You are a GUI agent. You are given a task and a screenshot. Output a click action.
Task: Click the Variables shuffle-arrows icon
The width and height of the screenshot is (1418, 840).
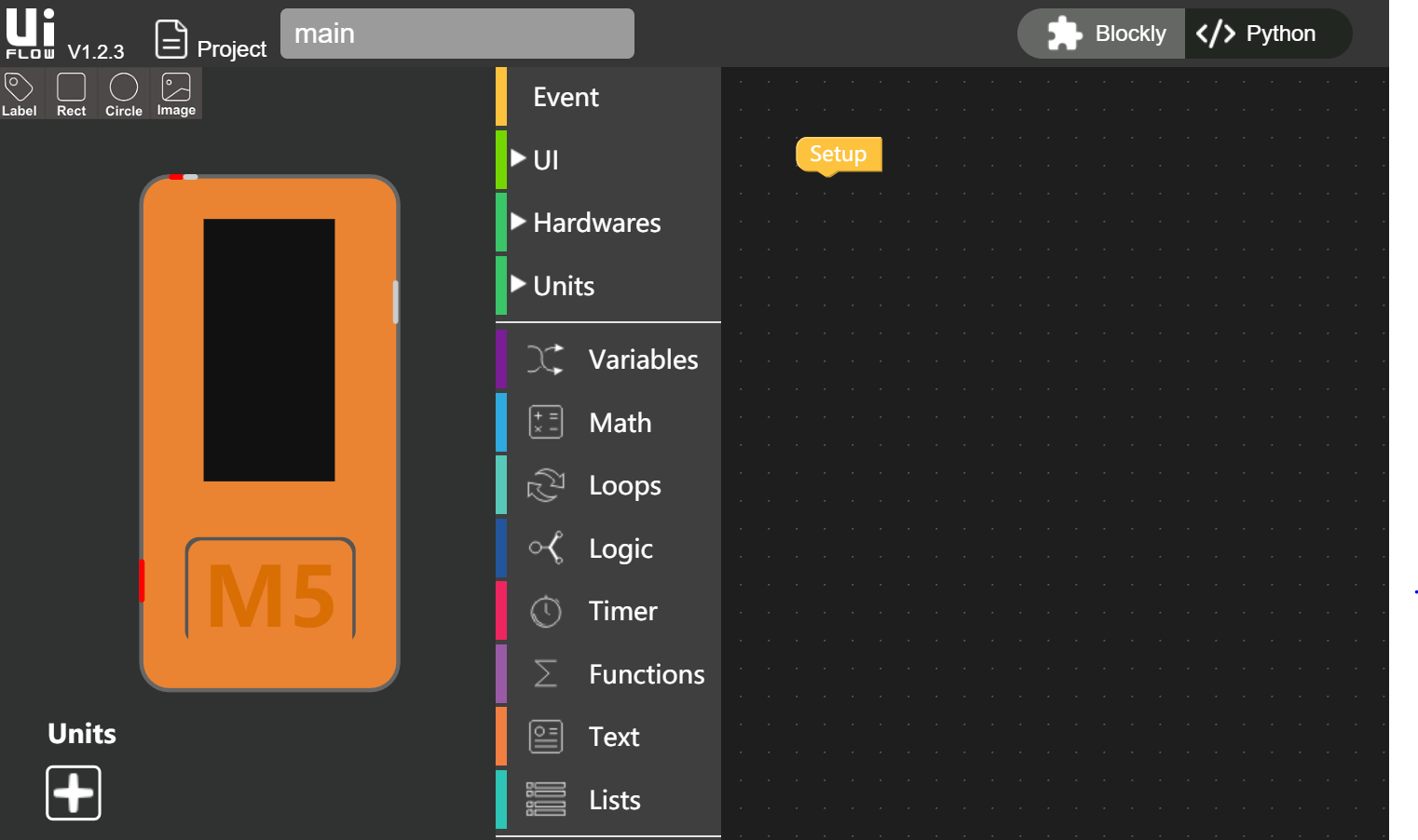click(x=546, y=359)
